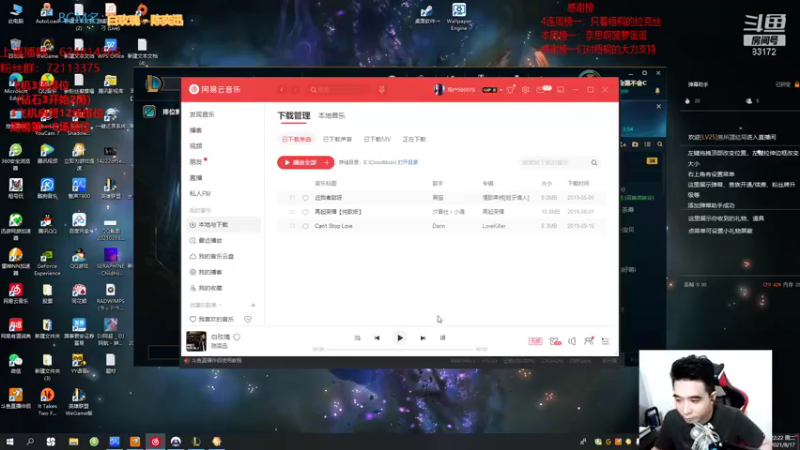Start heartbeat mode icon beside 我喜欢的音乐
The height and width of the screenshot is (450, 800).
(x=248, y=319)
